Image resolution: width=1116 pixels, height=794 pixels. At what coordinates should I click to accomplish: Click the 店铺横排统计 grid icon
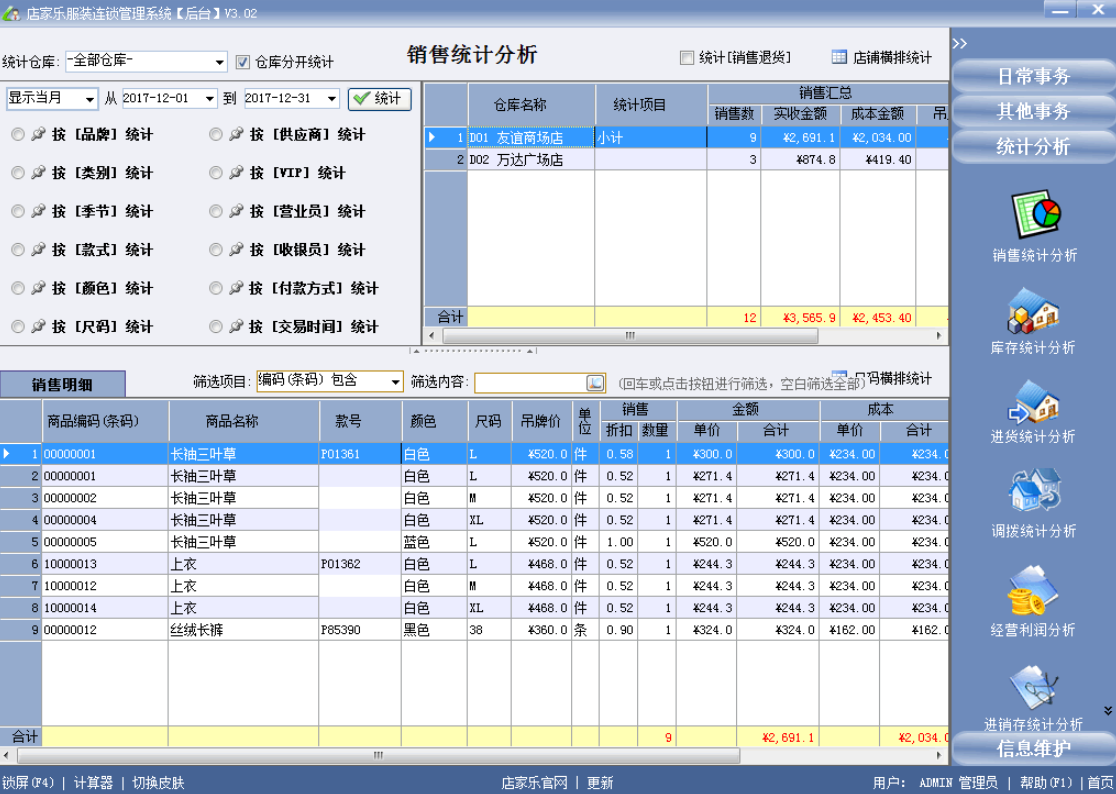point(839,57)
